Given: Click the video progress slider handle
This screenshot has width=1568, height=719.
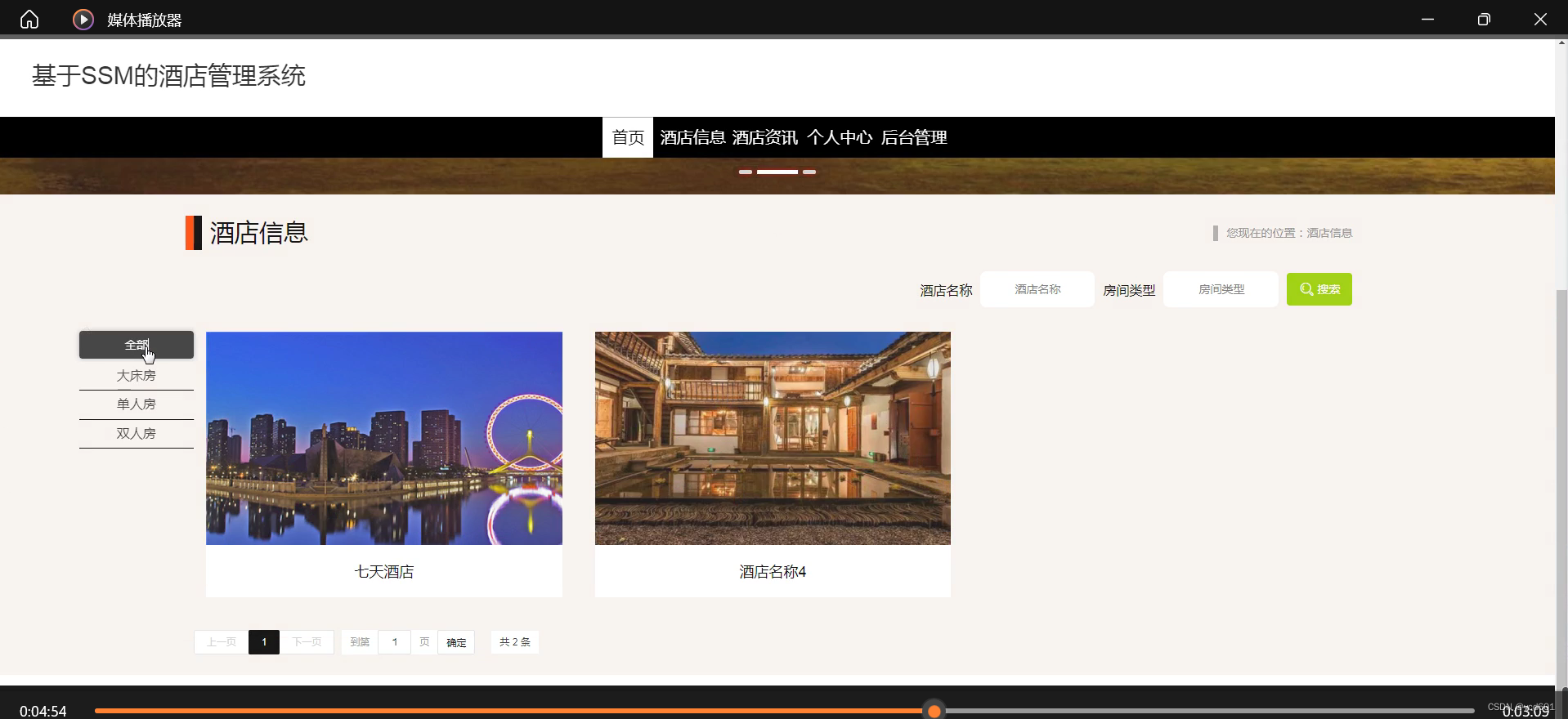Looking at the screenshot, I should click(x=934, y=711).
